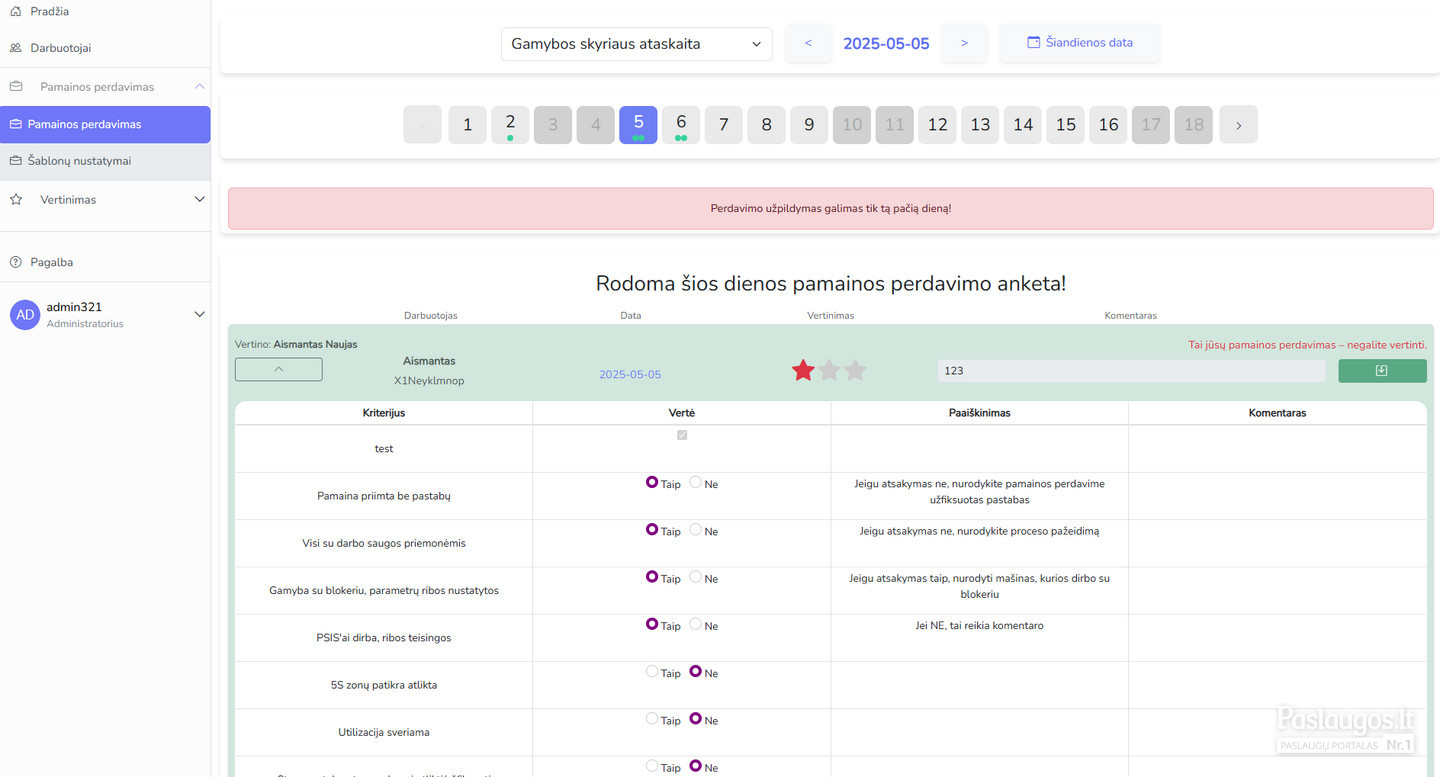Select Taip for Visi su darbo saugos priemonėmis

[x=652, y=529]
